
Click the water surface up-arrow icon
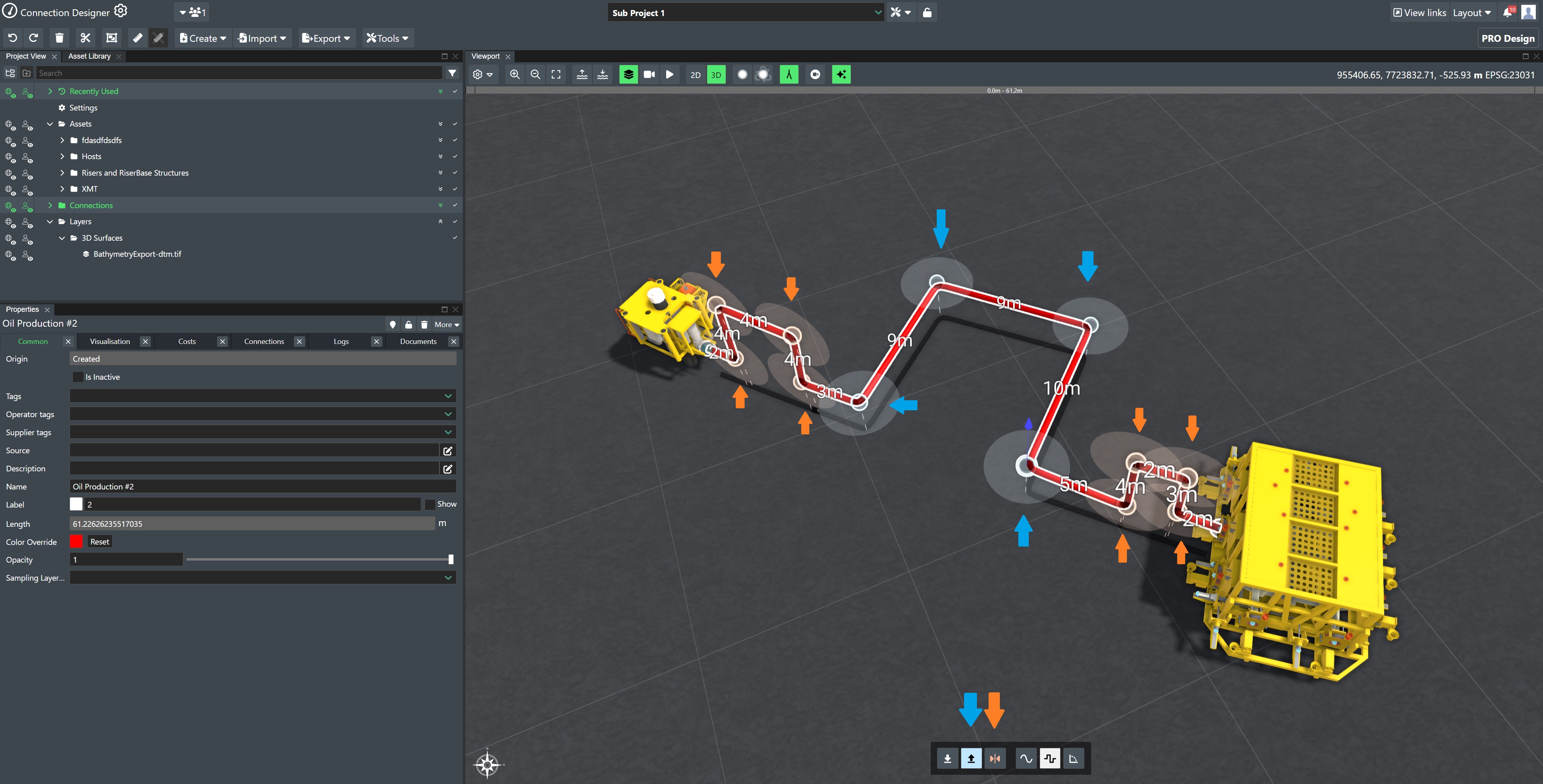[582, 74]
